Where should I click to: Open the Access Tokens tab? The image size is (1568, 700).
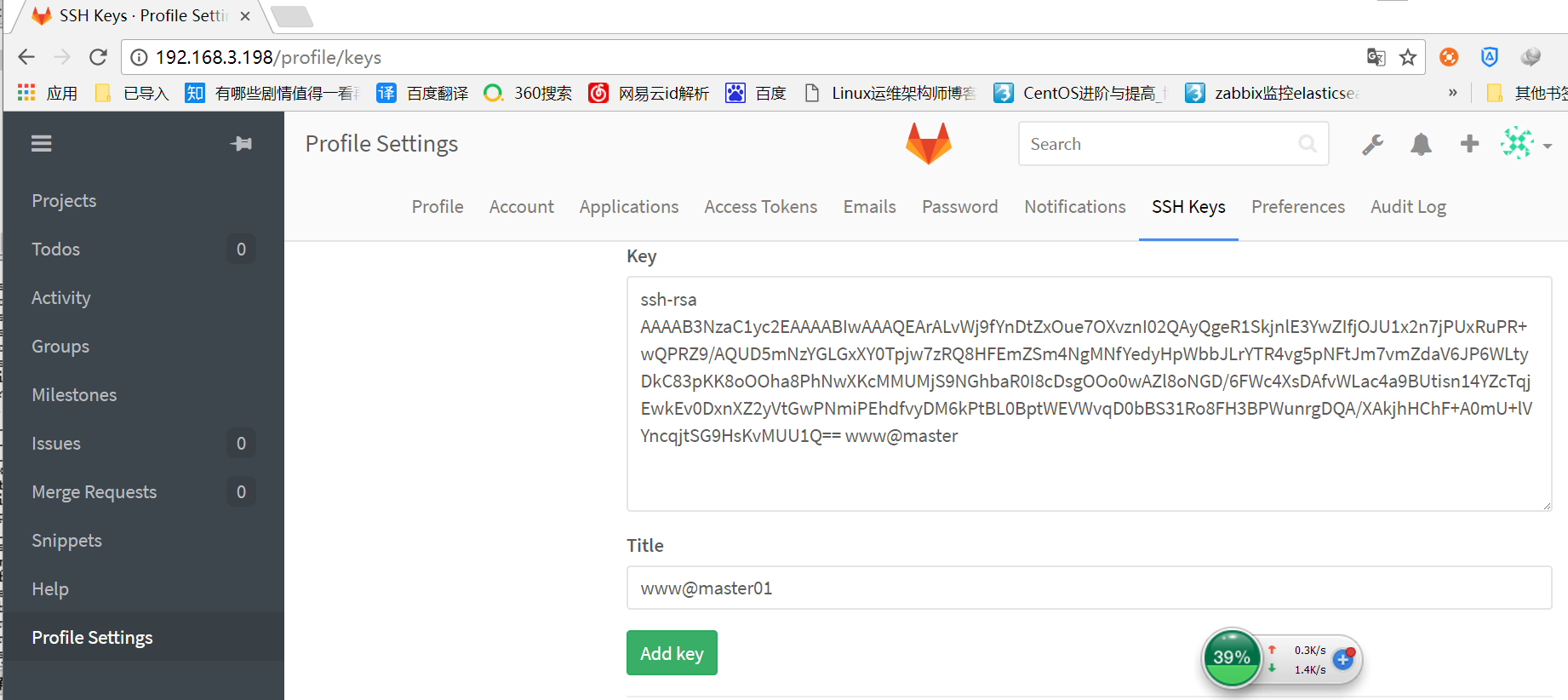(760, 207)
